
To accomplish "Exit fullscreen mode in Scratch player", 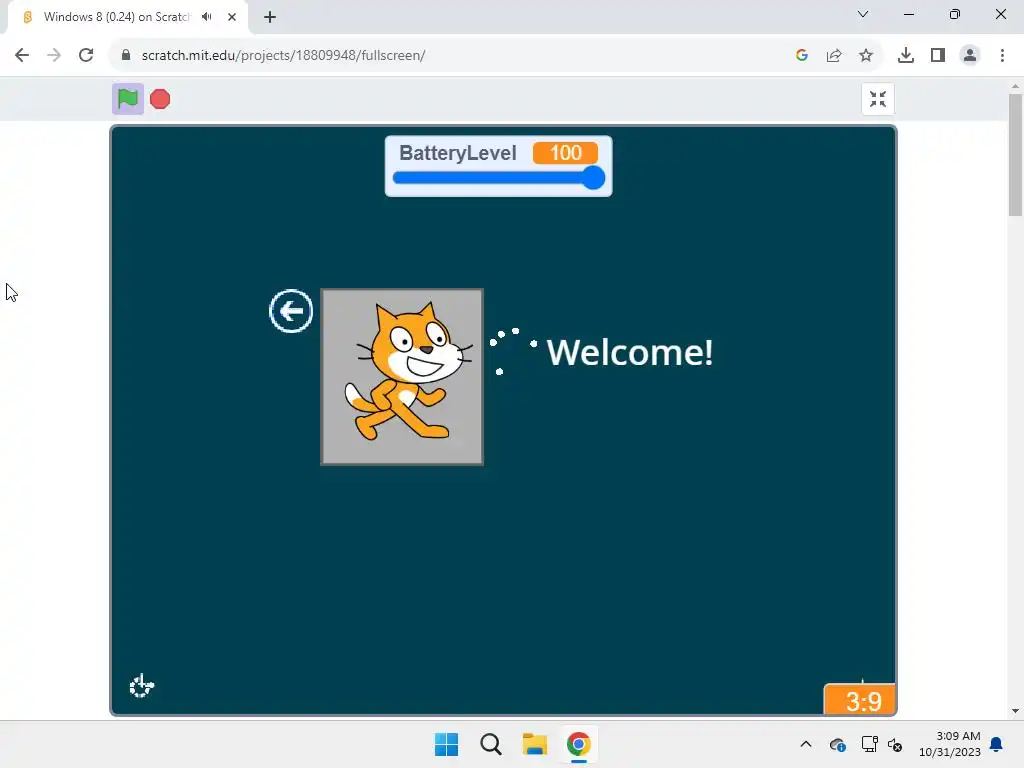I will pyautogui.click(x=878, y=99).
